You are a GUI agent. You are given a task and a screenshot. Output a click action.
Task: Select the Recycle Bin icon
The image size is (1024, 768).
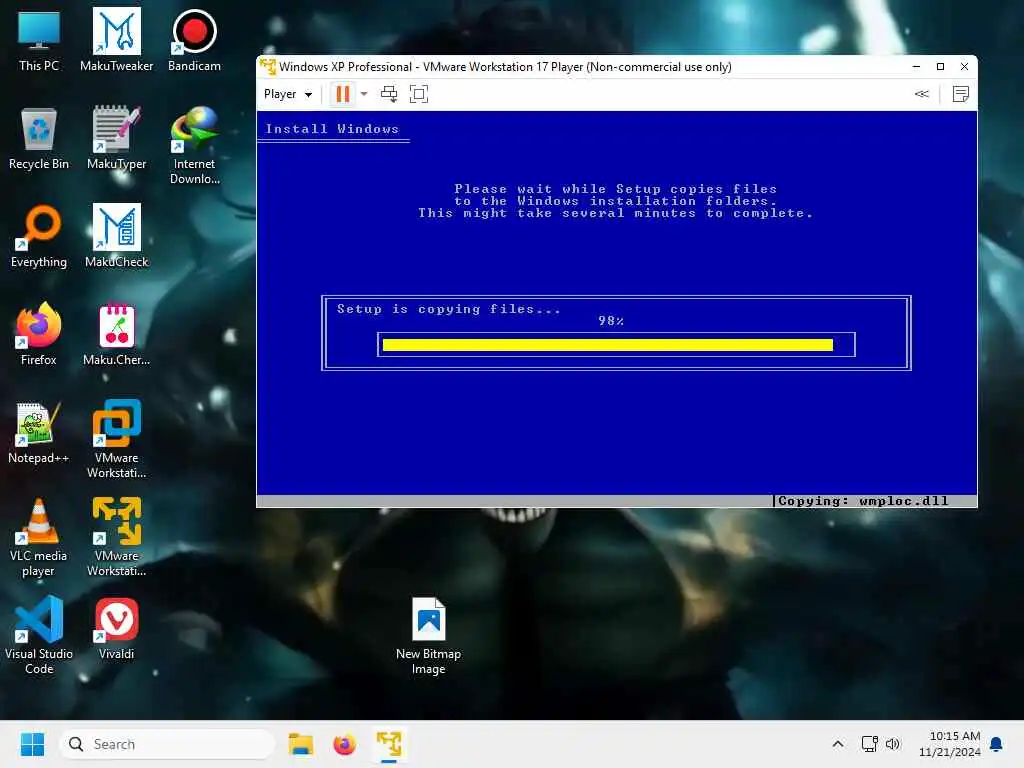(39, 138)
